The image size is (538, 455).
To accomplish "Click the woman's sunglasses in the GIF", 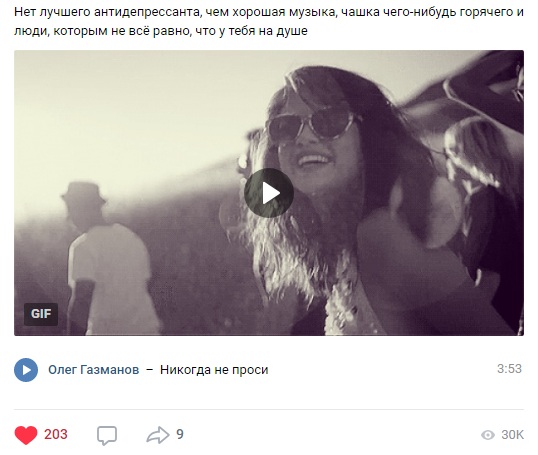I will coord(313,125).
